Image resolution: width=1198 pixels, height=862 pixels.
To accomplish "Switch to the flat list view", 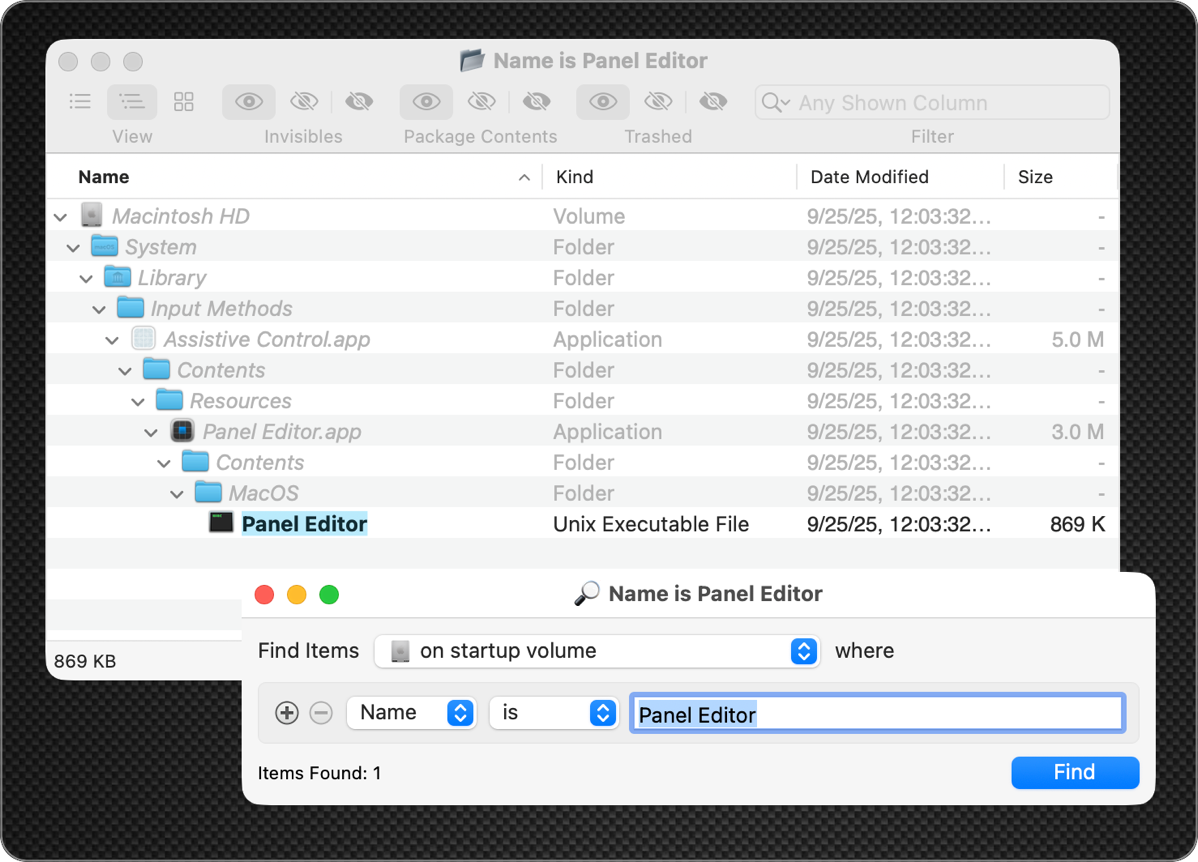I will pyautogui.click(x=80, y=101).
